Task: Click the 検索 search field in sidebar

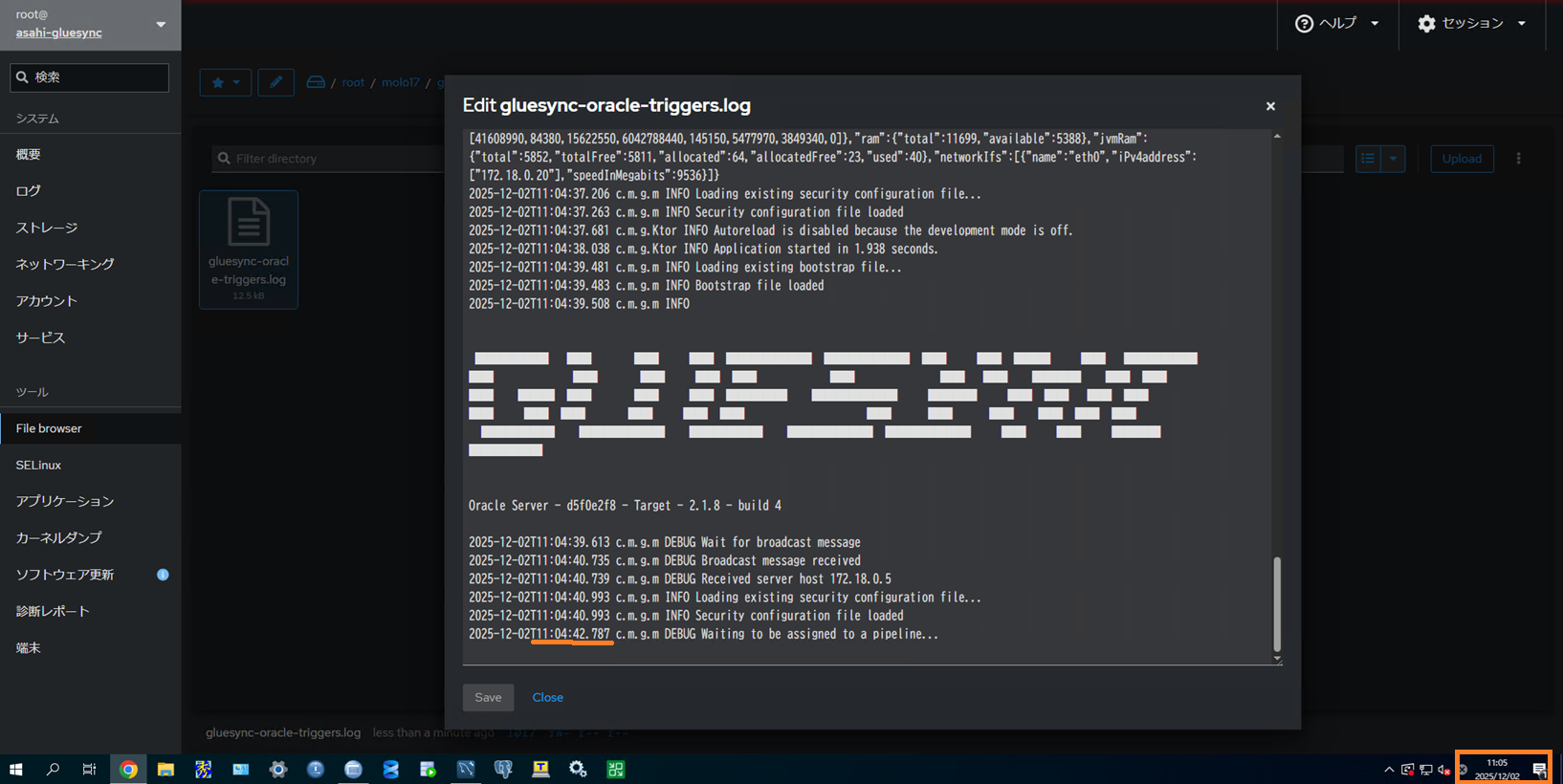Action: (90, 77)
